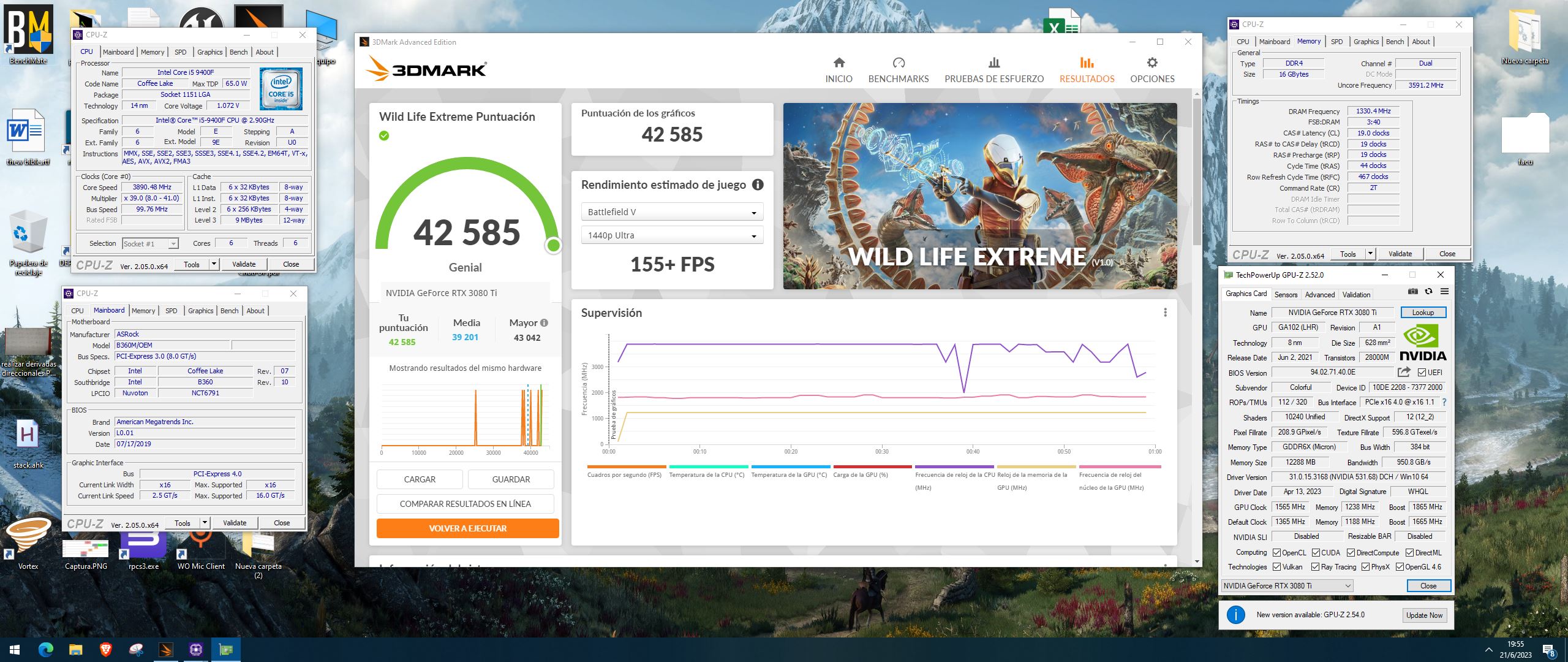Open the Papelera de reciclaje icon
The width and height of the screenshot is (1568, 662).
coord(28,243)
